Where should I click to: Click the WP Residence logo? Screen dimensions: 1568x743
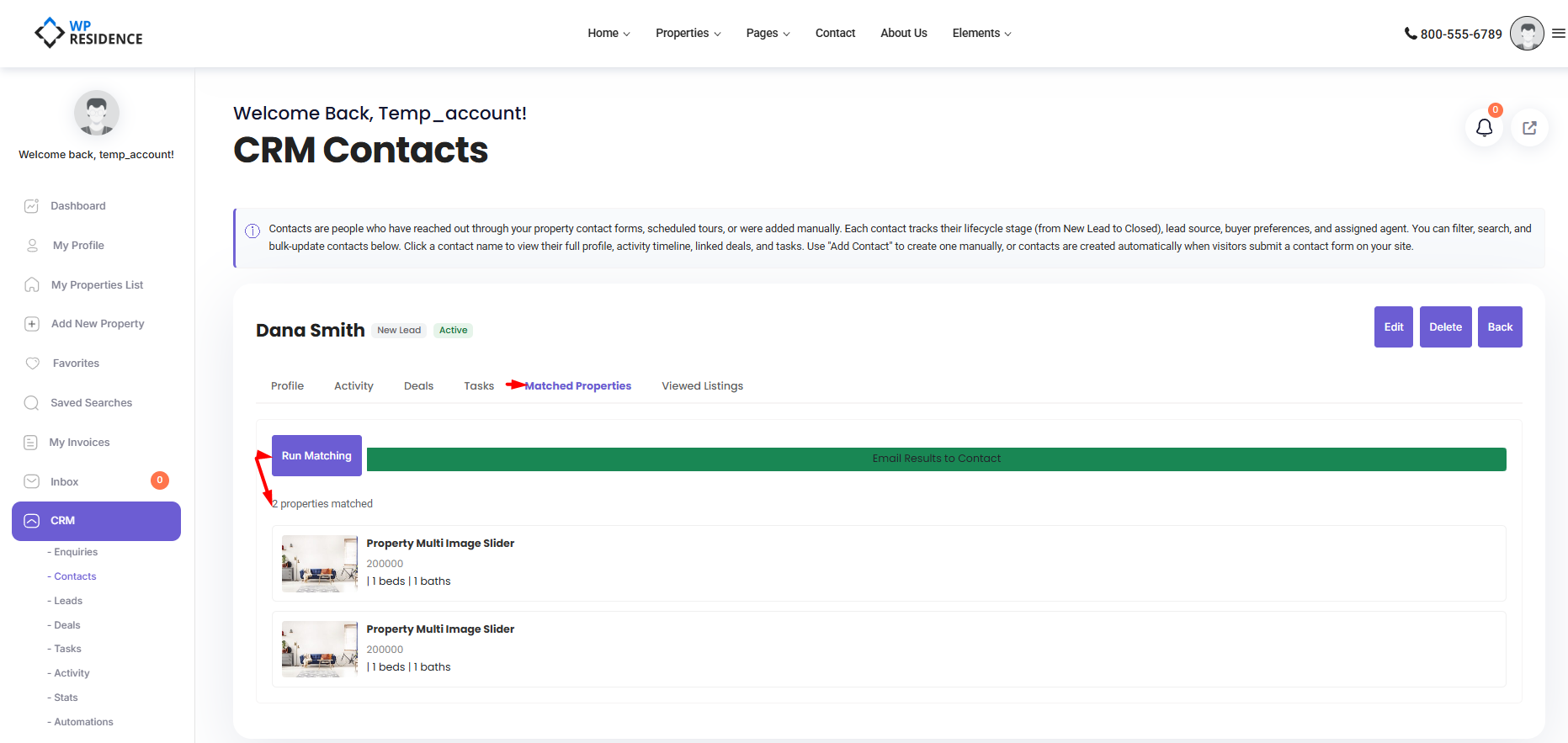pos(88,33)
